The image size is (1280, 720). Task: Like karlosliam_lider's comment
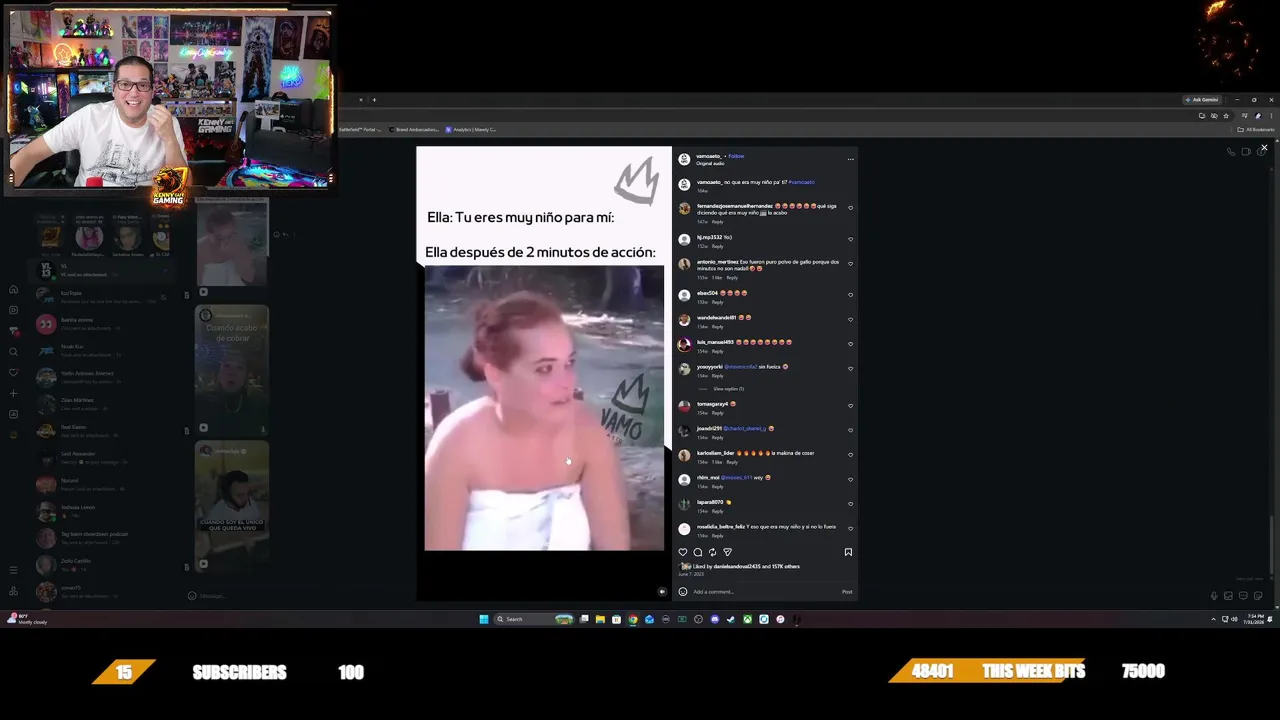pos(850,455)
